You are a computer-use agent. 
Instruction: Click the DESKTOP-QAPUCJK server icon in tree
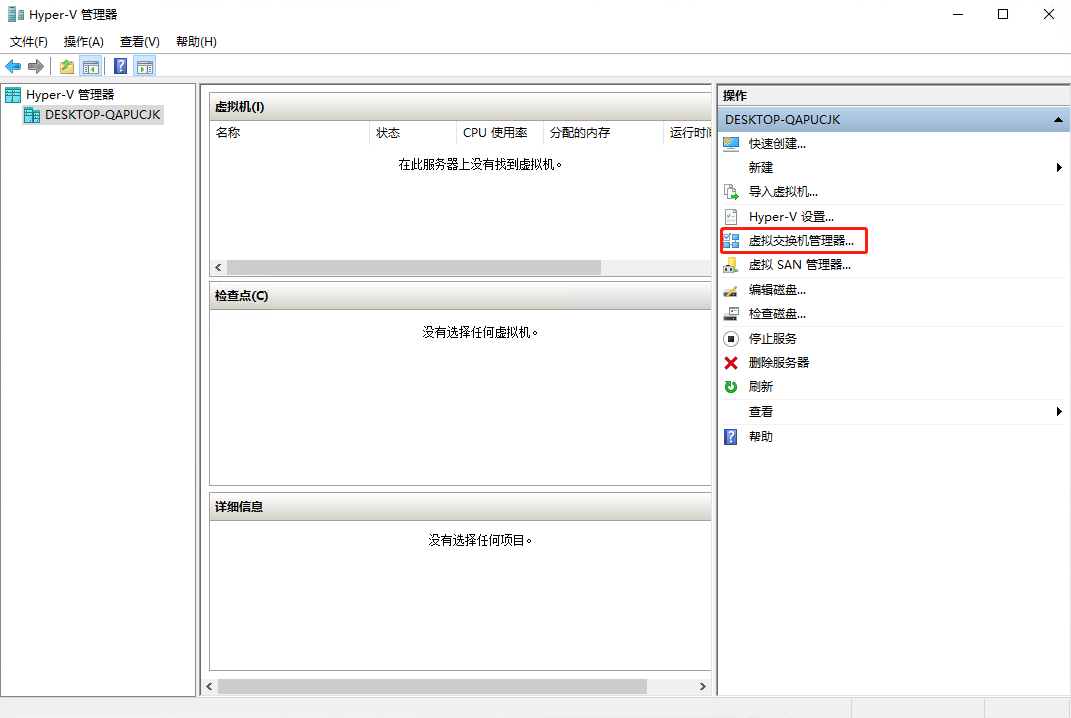pos(32,115)
